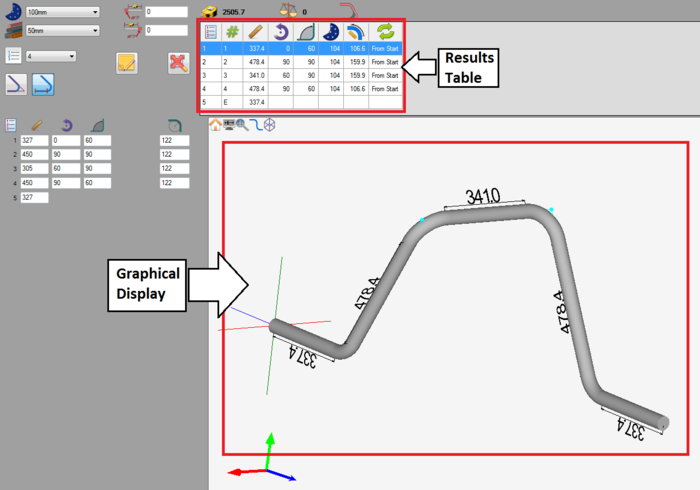Click row 1 radius field showing 122

tap(174, 141)
